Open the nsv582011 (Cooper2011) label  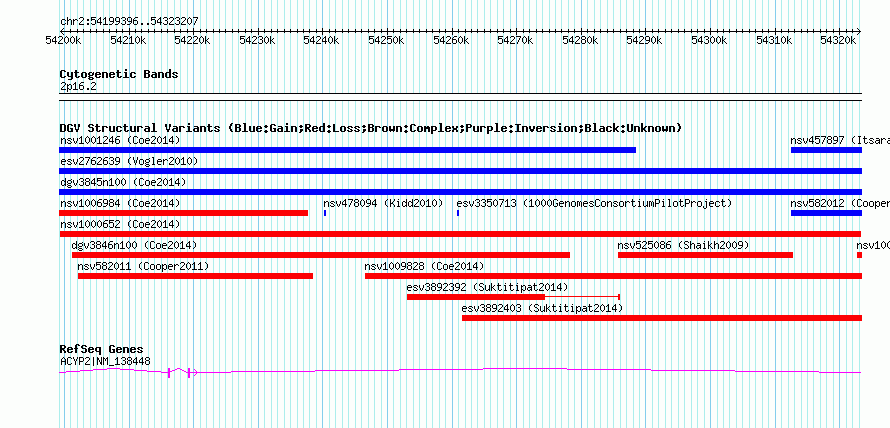[144, 266]
